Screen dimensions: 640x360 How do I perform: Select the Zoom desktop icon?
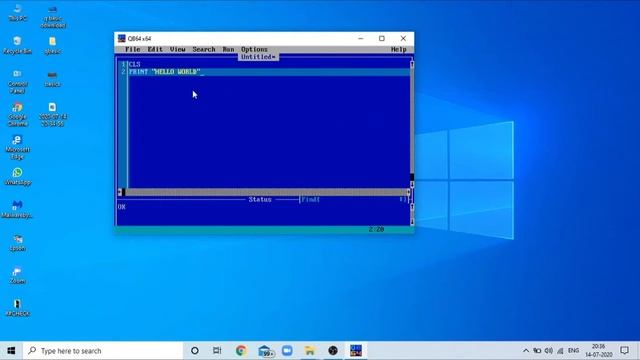point(17,276)
